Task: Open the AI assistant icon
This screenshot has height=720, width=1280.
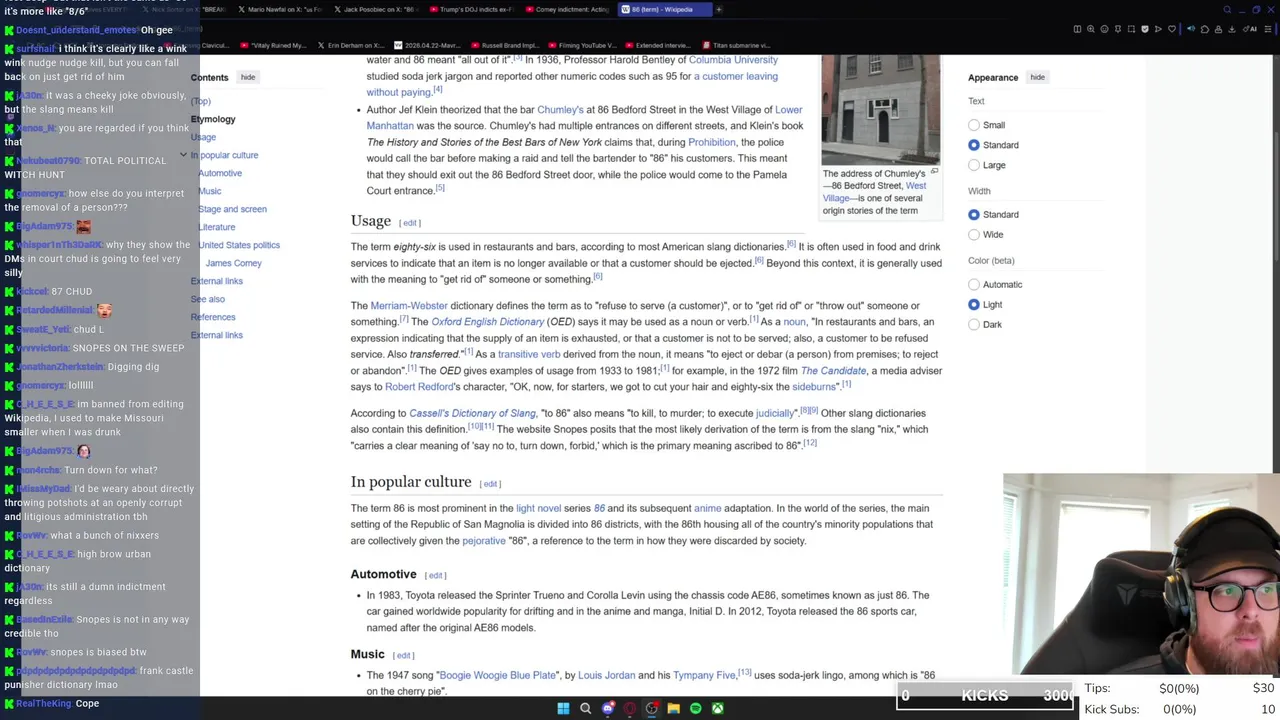Action: coord(1250,29)
